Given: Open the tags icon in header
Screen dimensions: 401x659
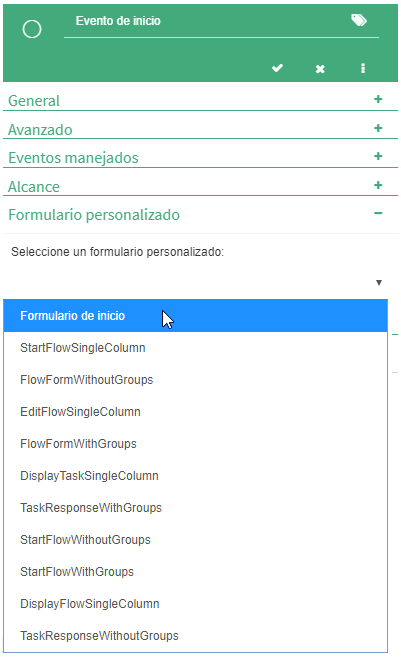Looking at the screenshot, I should 359,20.
